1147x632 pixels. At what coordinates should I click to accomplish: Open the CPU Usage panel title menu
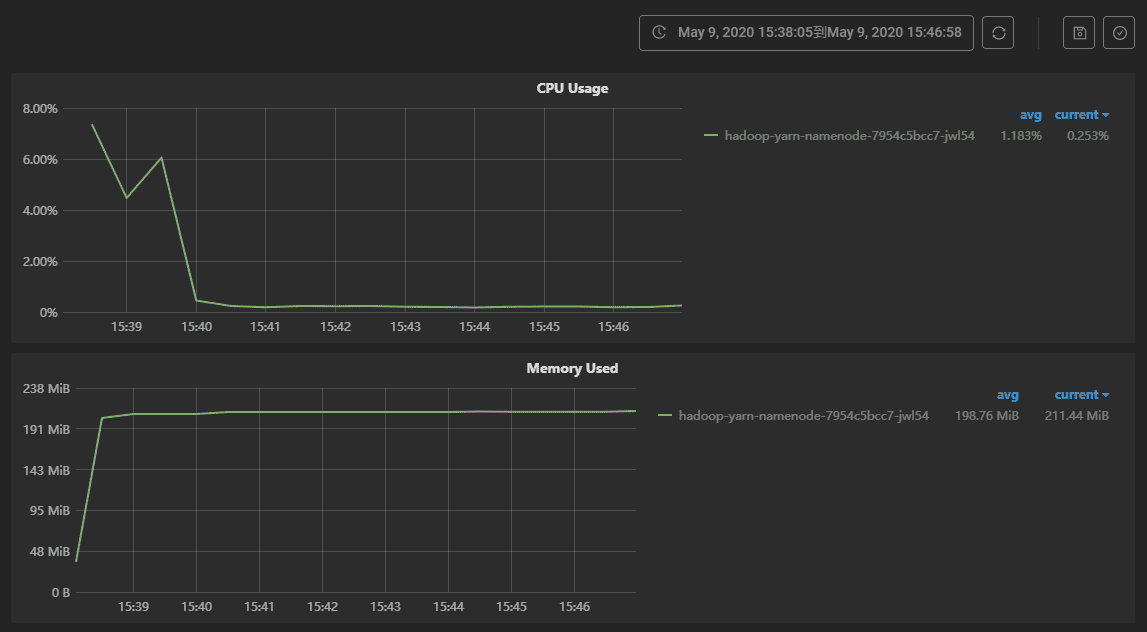tap(572, 88)
